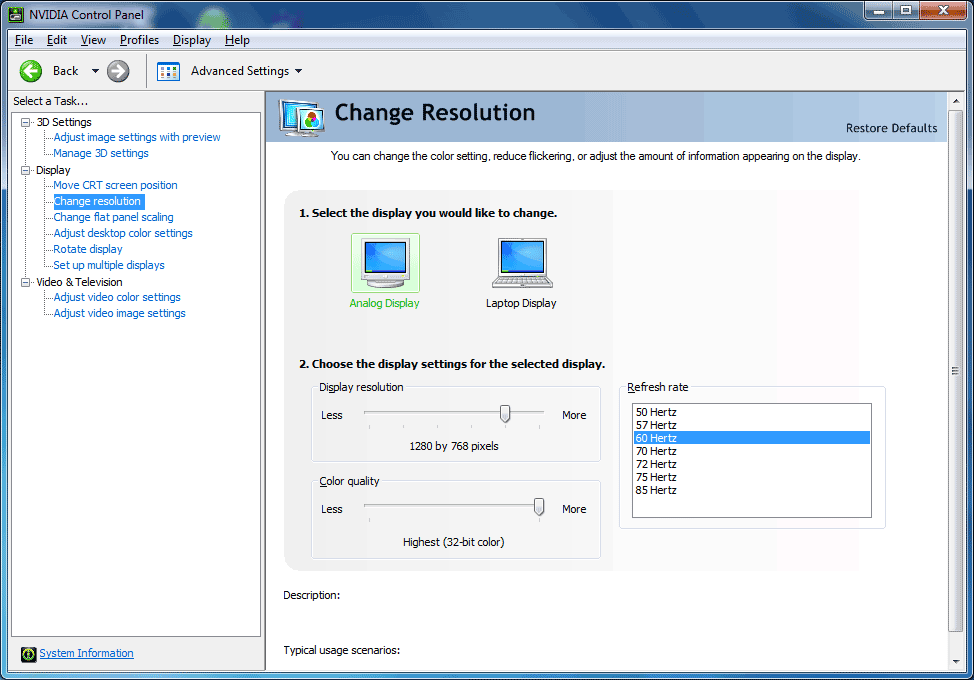Select the Analog Display monitor icon
The image size is (974, 680).
(385, 263)
